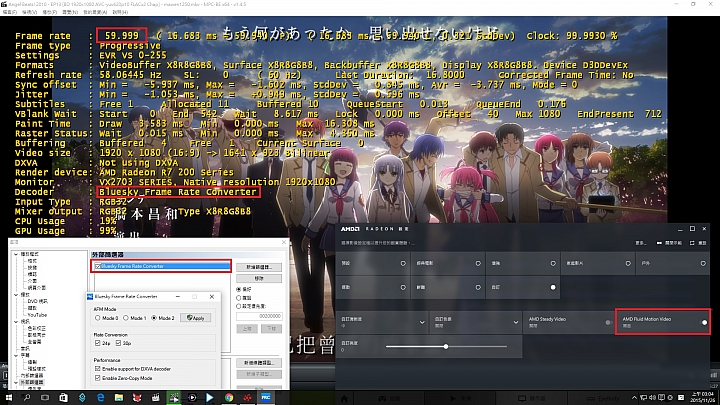Open the 瀏覽(N) menu in MPC-BE
This screenshot has width=720, height=405.
[x=70, y=12]
